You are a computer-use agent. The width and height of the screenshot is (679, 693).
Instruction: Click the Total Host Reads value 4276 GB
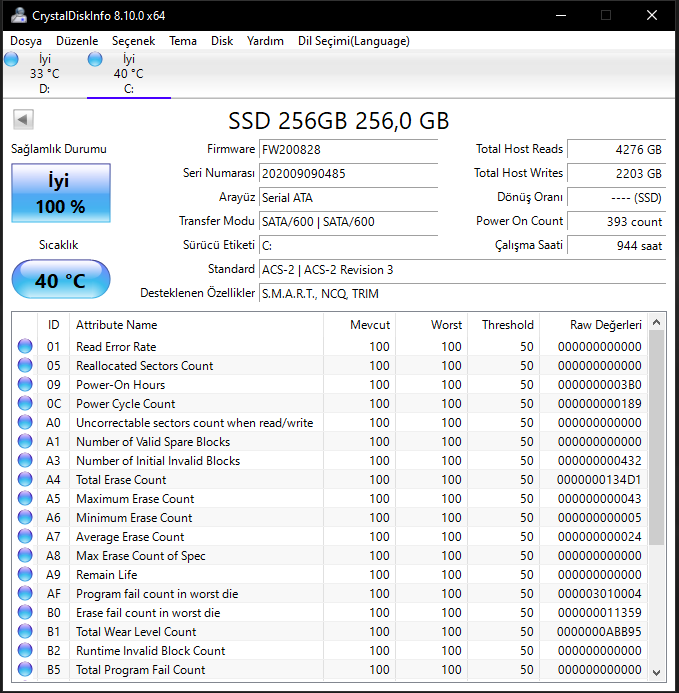coord(617,149)
